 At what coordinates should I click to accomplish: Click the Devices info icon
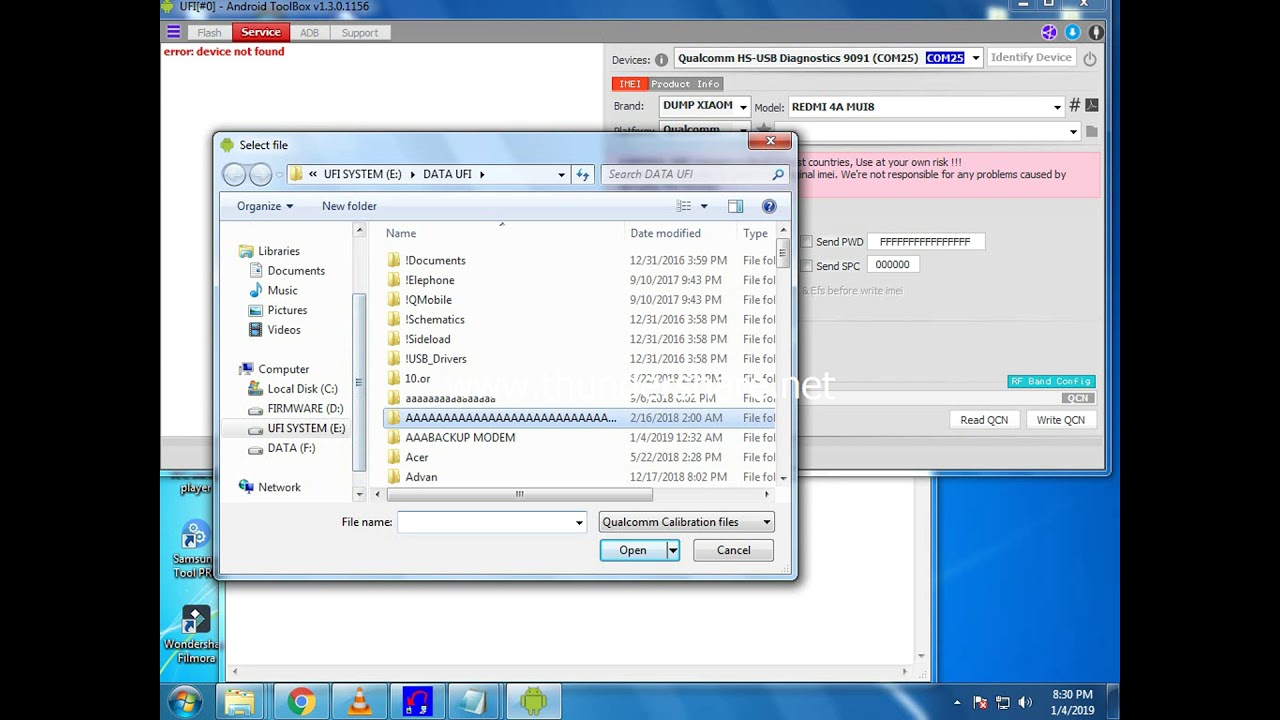(661, 60)
